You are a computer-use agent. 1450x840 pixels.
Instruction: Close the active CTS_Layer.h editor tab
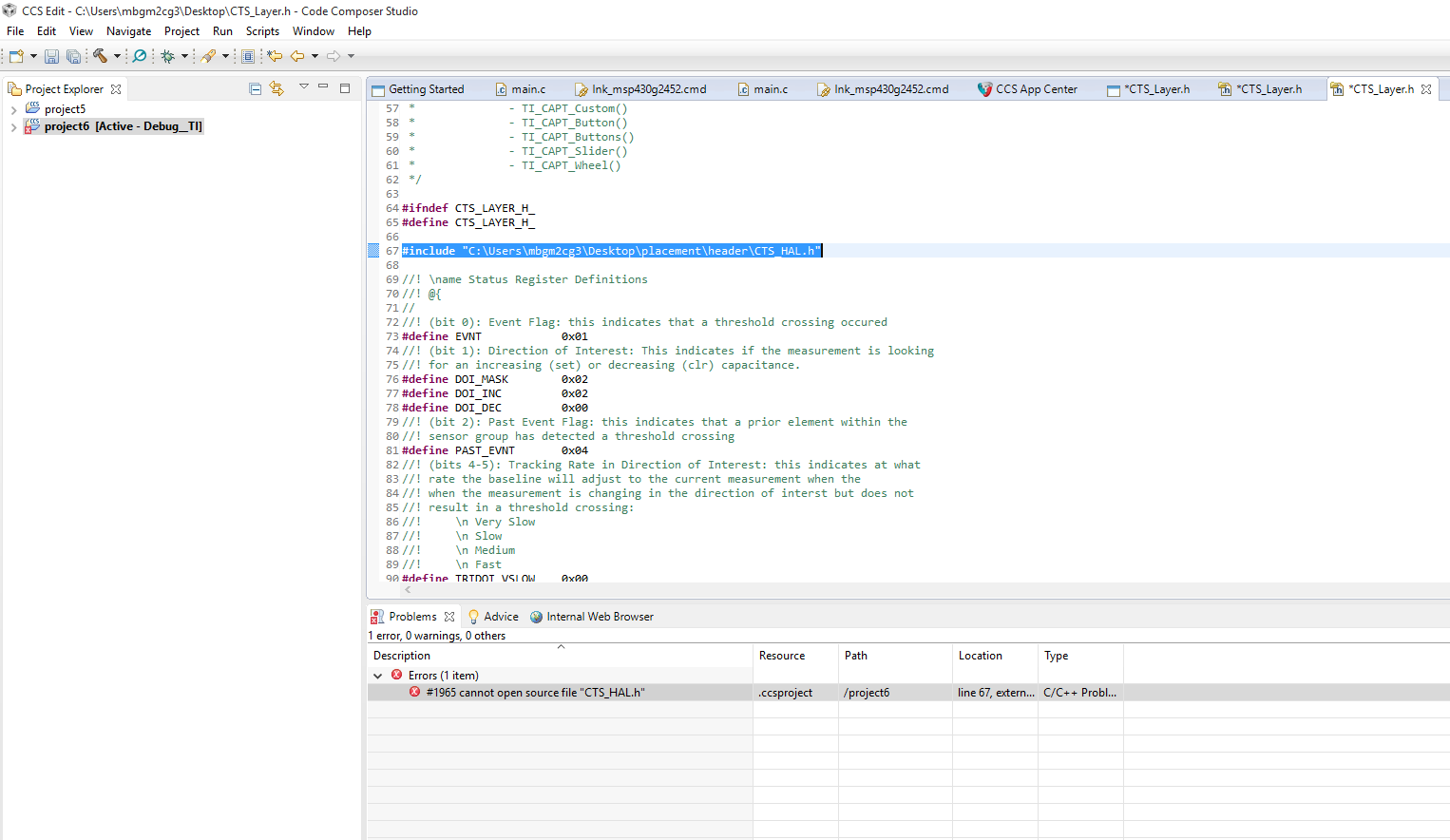click(1425, 89)
